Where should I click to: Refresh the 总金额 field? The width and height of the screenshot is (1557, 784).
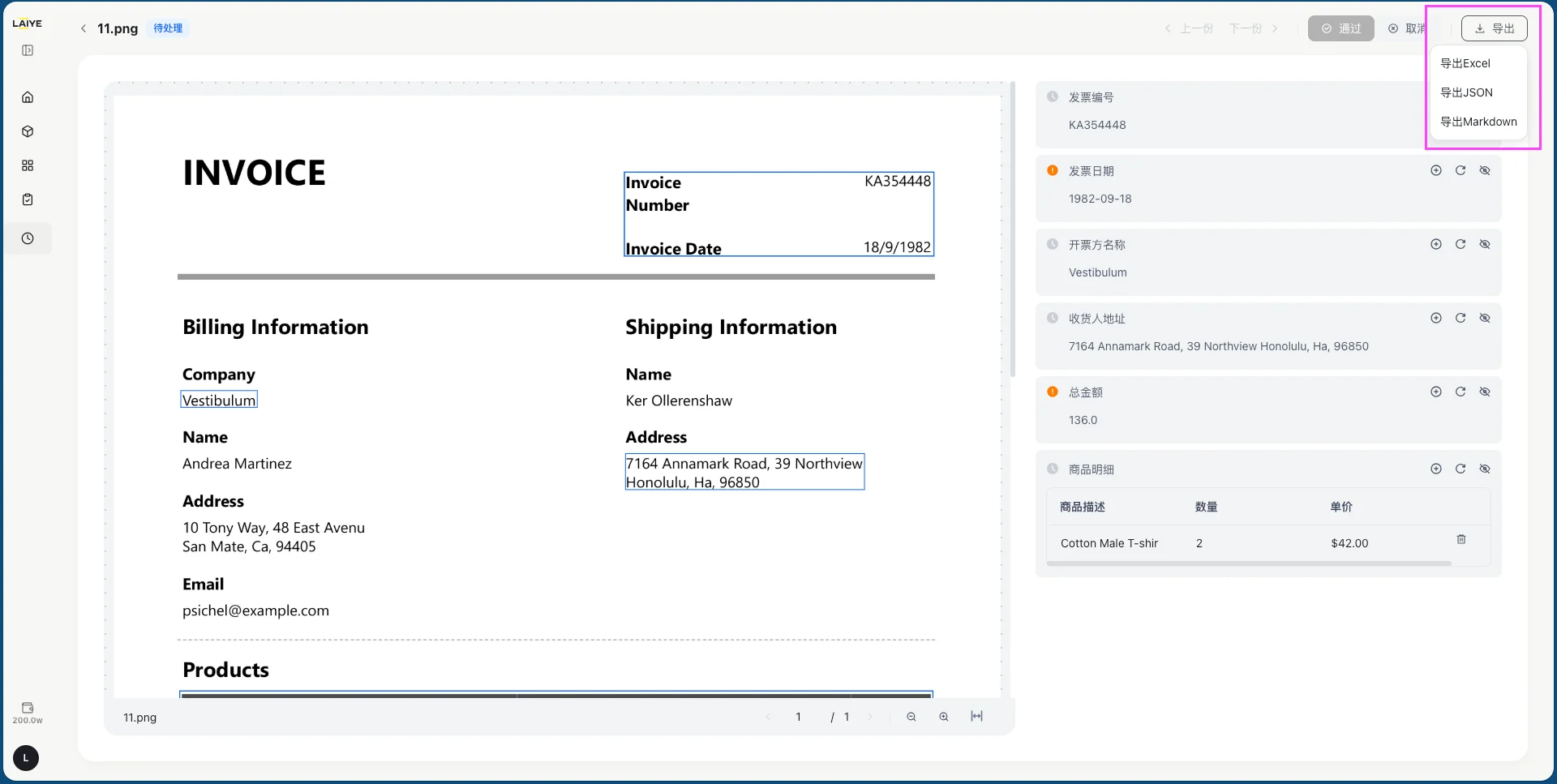click(x=1460, y=392)
